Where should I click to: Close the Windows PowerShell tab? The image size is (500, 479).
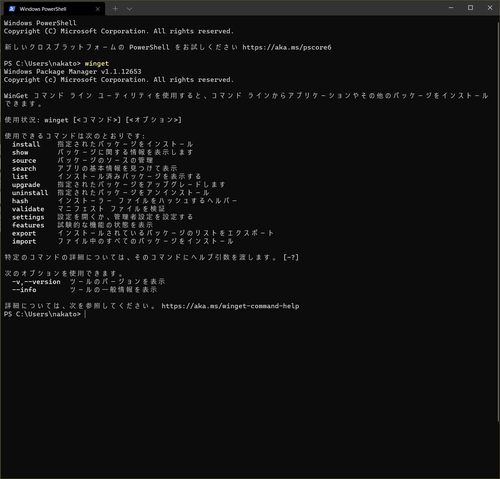(x=97, y=9)
